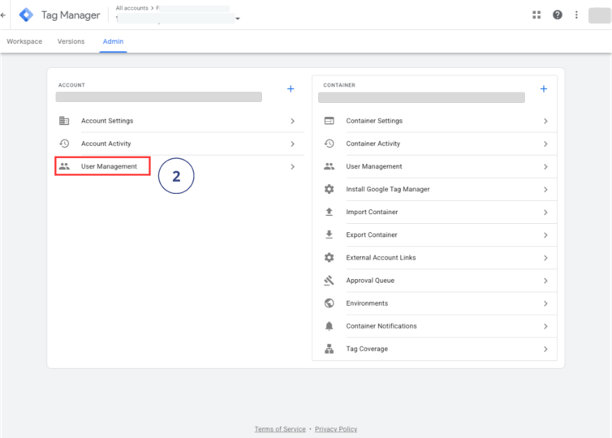
Task: Expand Account Settings chevron
Action: point(292,121)
